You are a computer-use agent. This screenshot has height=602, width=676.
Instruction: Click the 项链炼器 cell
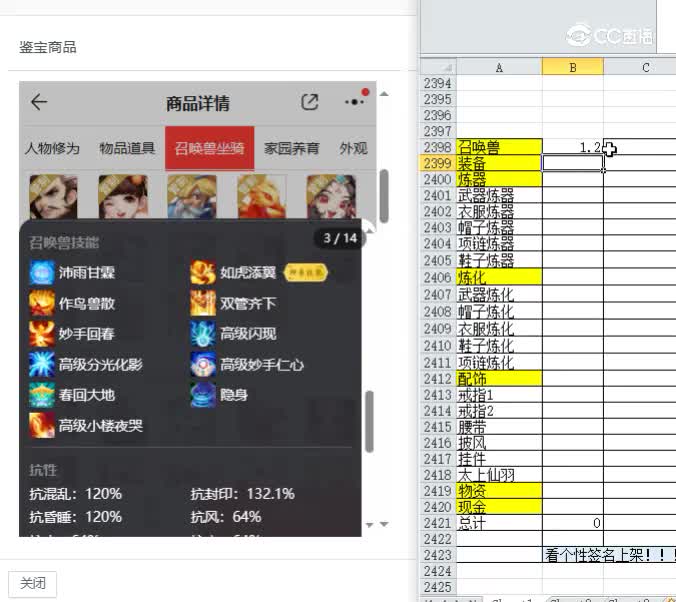499,244
